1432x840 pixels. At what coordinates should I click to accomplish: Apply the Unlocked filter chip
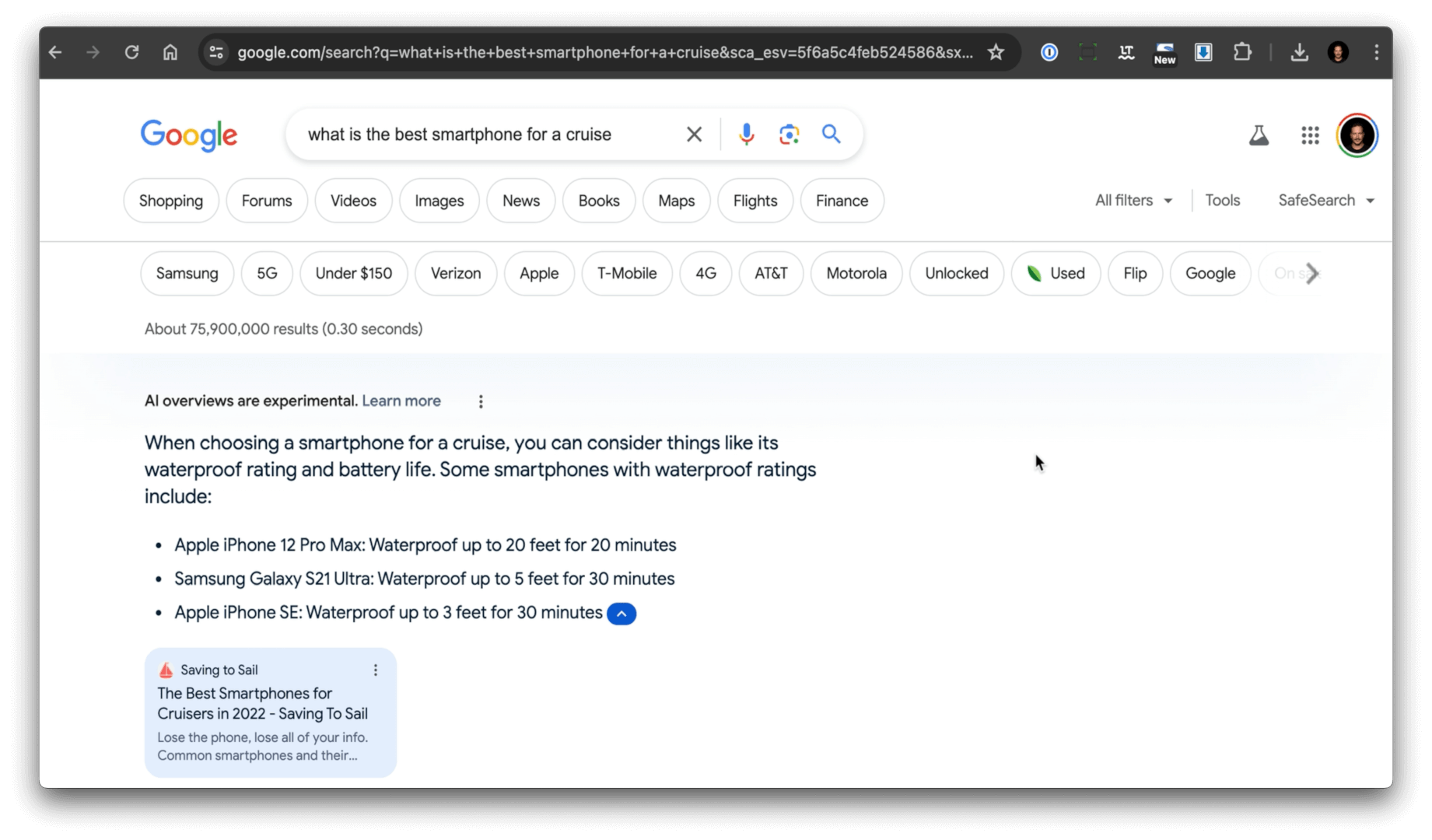[957, 274]
